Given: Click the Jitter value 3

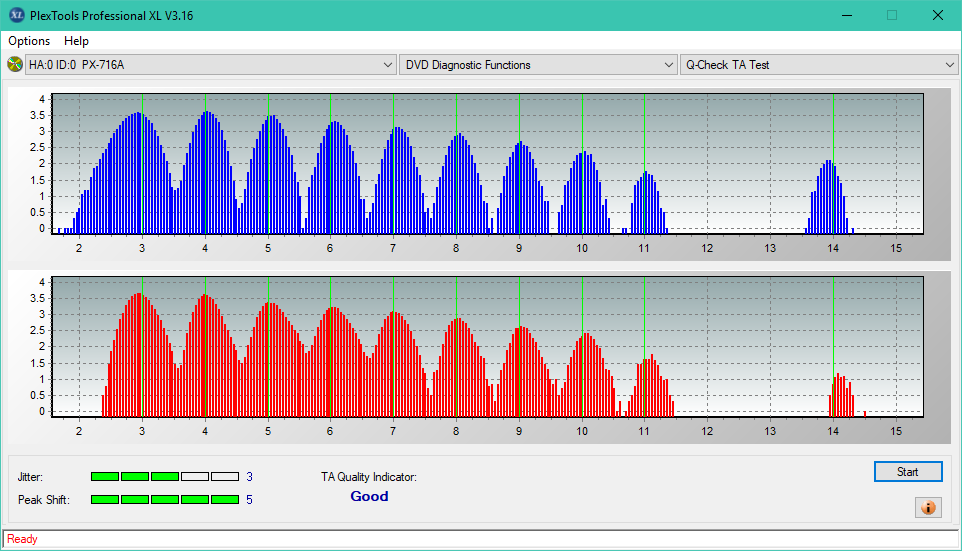Looking at the screenshot, I should (x=249, y=477).
